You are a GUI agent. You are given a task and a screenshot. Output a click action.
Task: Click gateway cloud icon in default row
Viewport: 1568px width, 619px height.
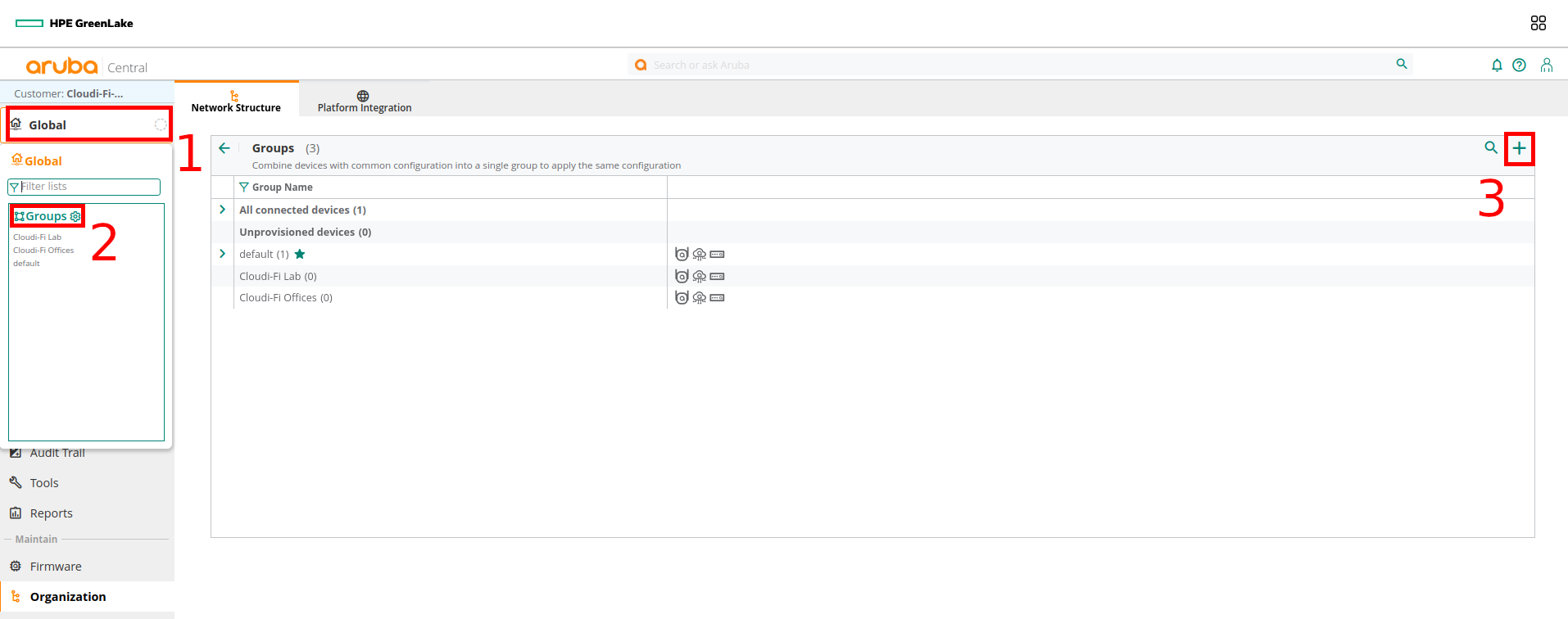pyautogui.click(x=700, y=254)
